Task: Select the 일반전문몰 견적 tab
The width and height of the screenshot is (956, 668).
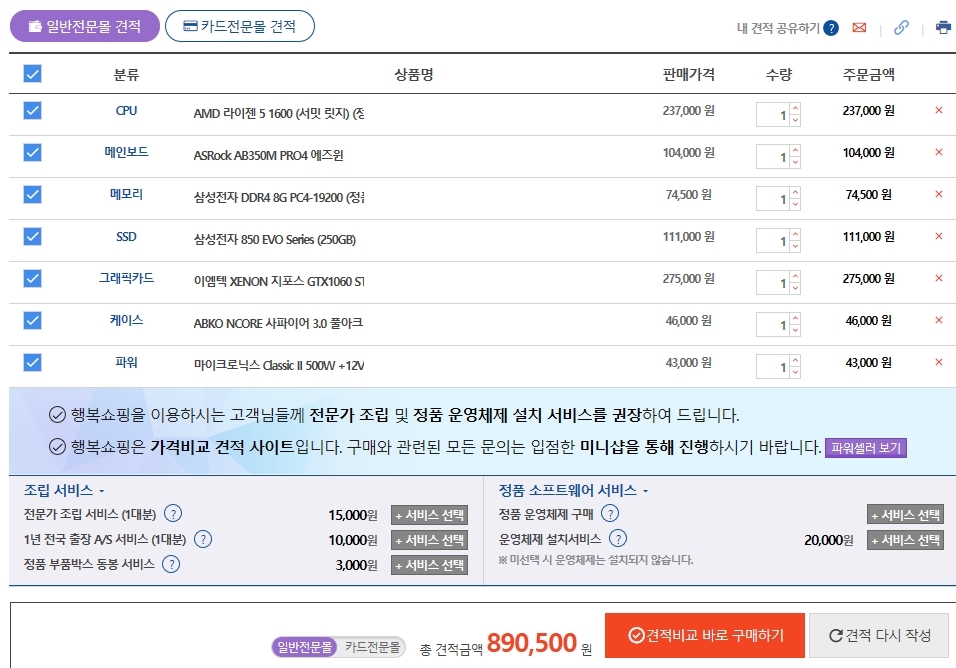Action: [85, 27]
